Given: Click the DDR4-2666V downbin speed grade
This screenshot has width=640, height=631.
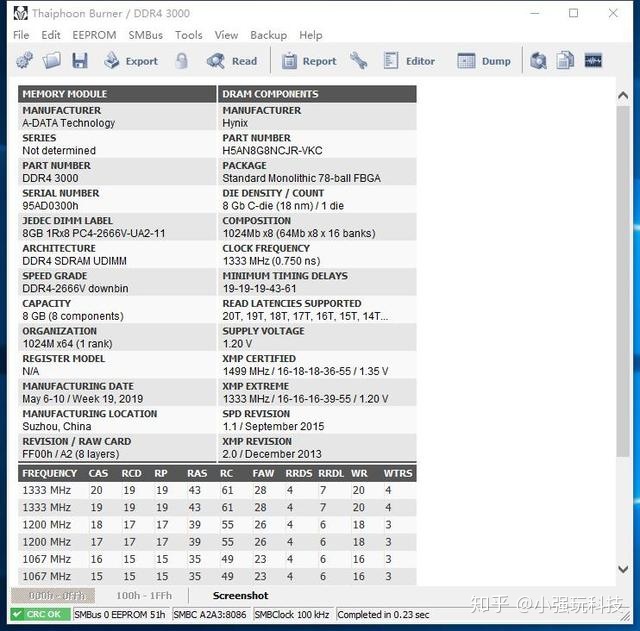Looking at the screenshot, I should pyautogui.click(x=75, y=289).
